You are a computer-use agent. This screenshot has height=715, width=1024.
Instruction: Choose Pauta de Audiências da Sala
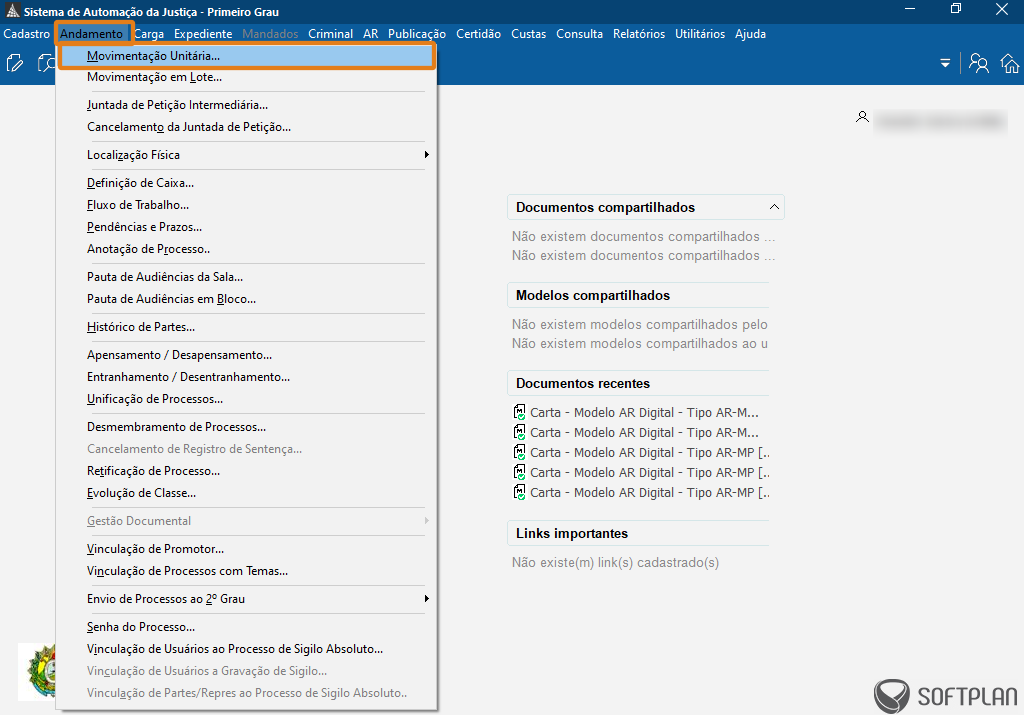247,277
